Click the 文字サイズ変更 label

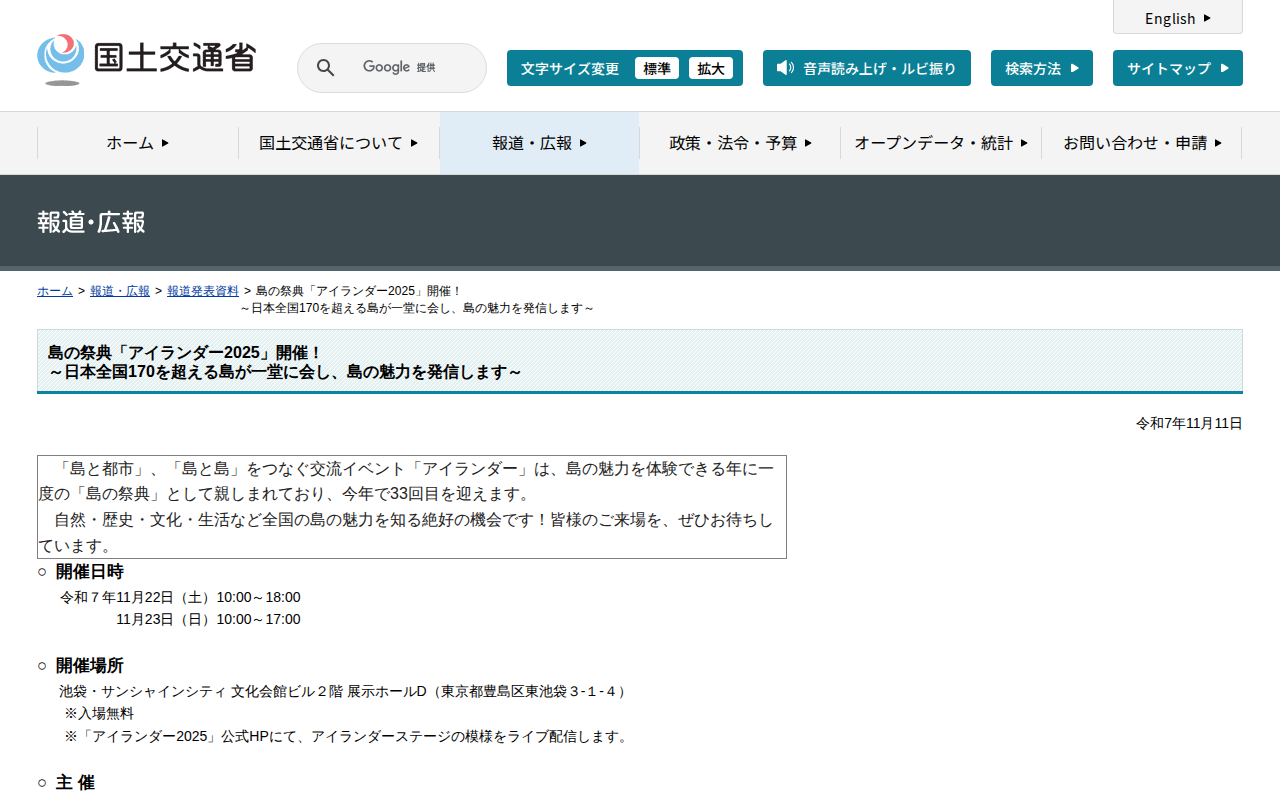(570, 68)
